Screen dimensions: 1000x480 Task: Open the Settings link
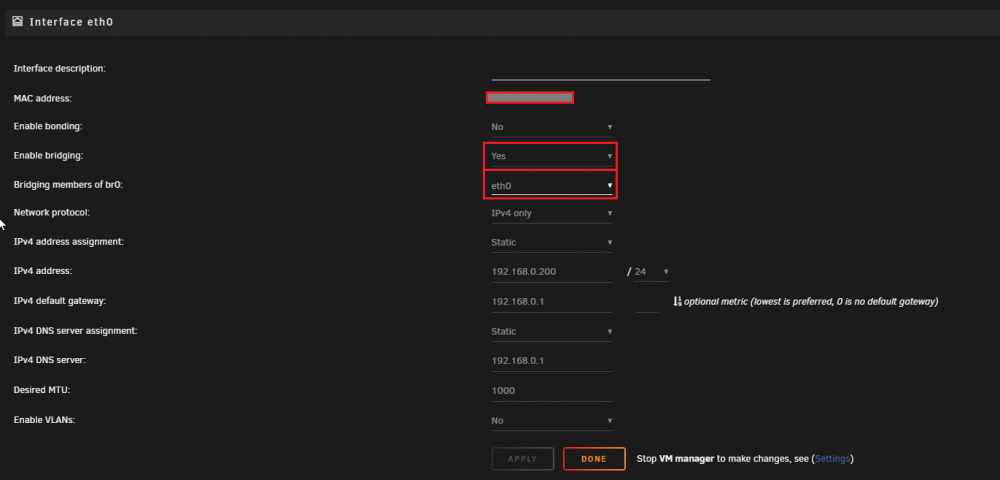(832, 458)
